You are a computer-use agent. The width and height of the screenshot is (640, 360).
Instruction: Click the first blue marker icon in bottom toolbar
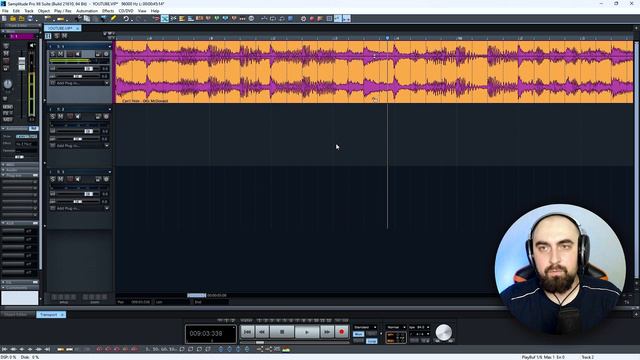(221, 349)
